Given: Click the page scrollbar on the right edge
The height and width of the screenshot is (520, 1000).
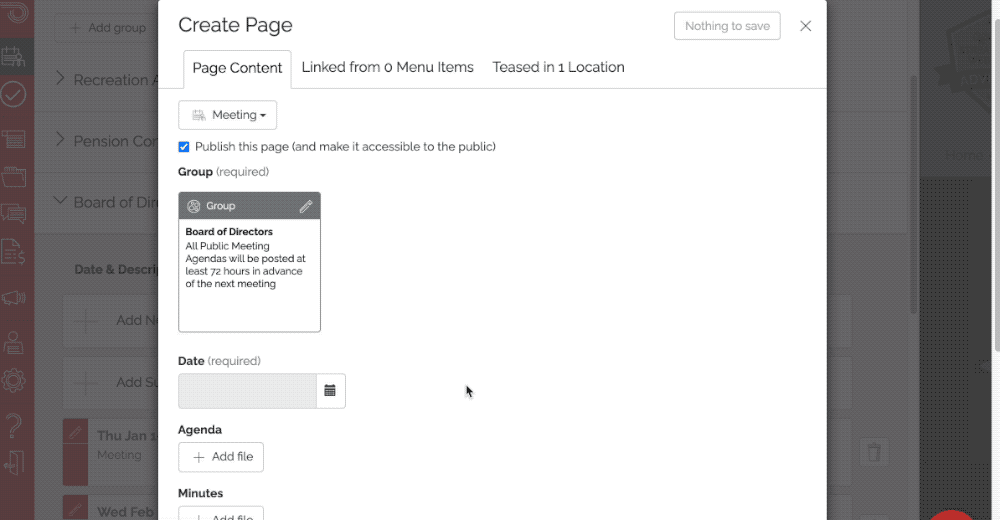Looking at the screenshot, I should (x=997, y=185).
